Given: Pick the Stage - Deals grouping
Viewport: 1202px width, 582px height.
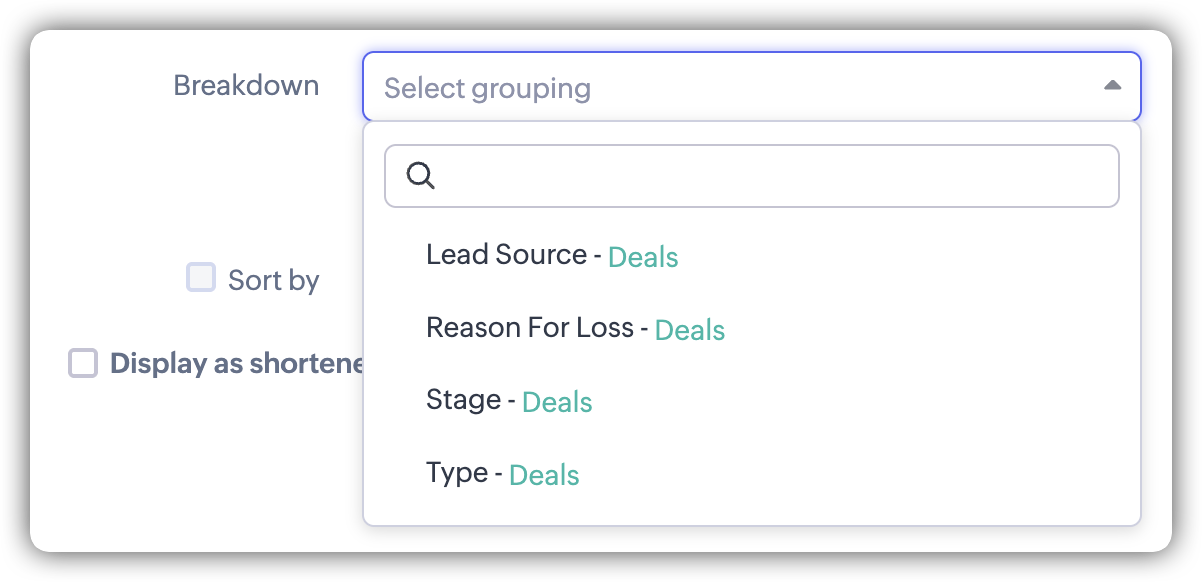Looking at the screenshot, I should tap(509, 401).
